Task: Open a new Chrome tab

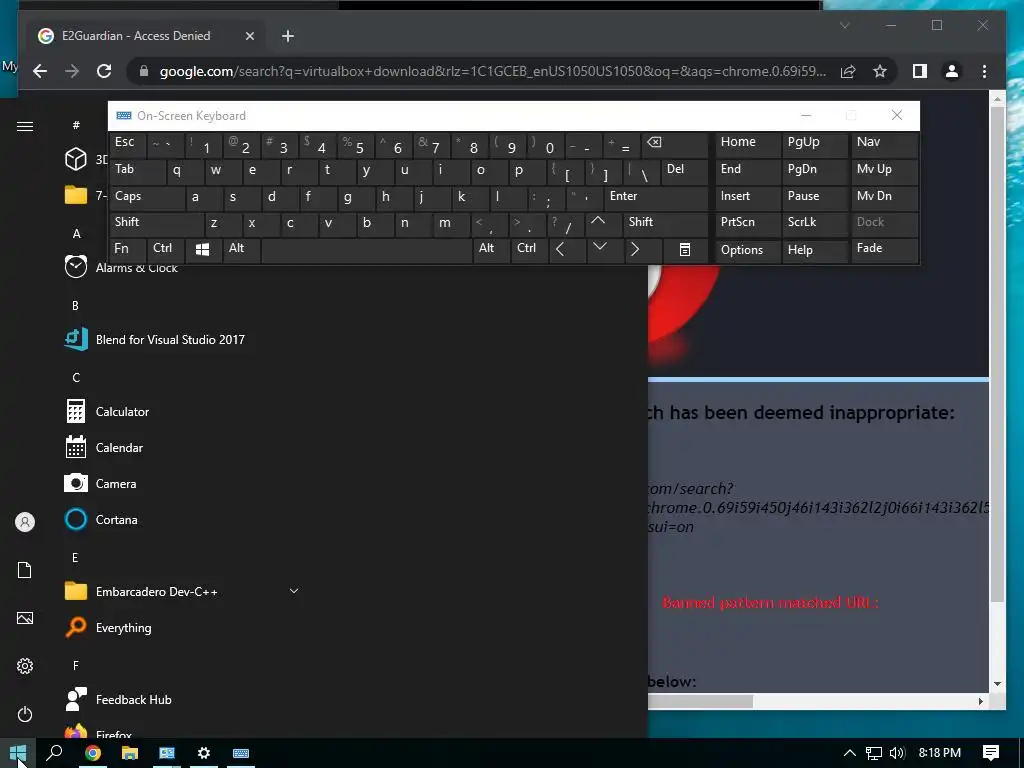Action: (288, 36)
